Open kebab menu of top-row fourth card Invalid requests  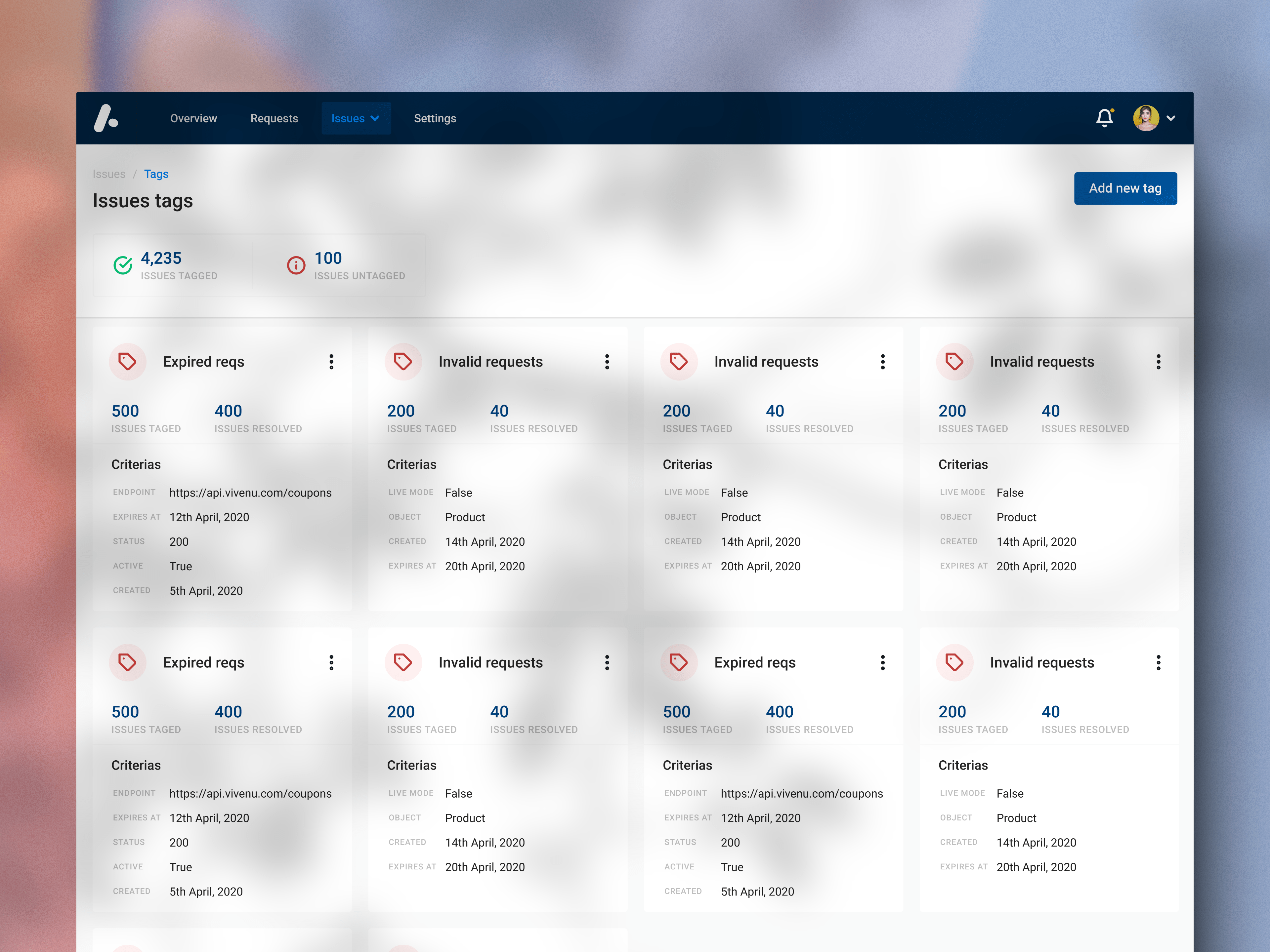1158,362
